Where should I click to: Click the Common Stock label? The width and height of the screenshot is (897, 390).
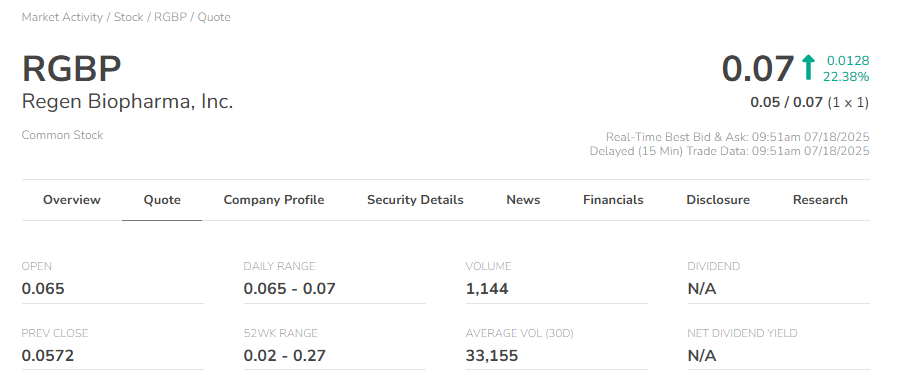pyautogui.click(x=62, y=136)
